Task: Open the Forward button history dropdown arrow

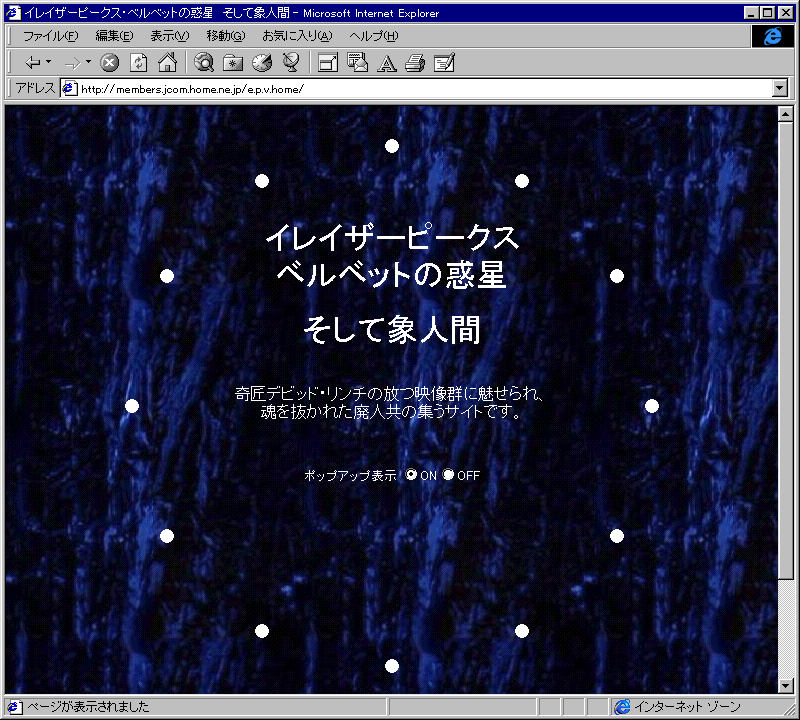Action: pos(88,62)
